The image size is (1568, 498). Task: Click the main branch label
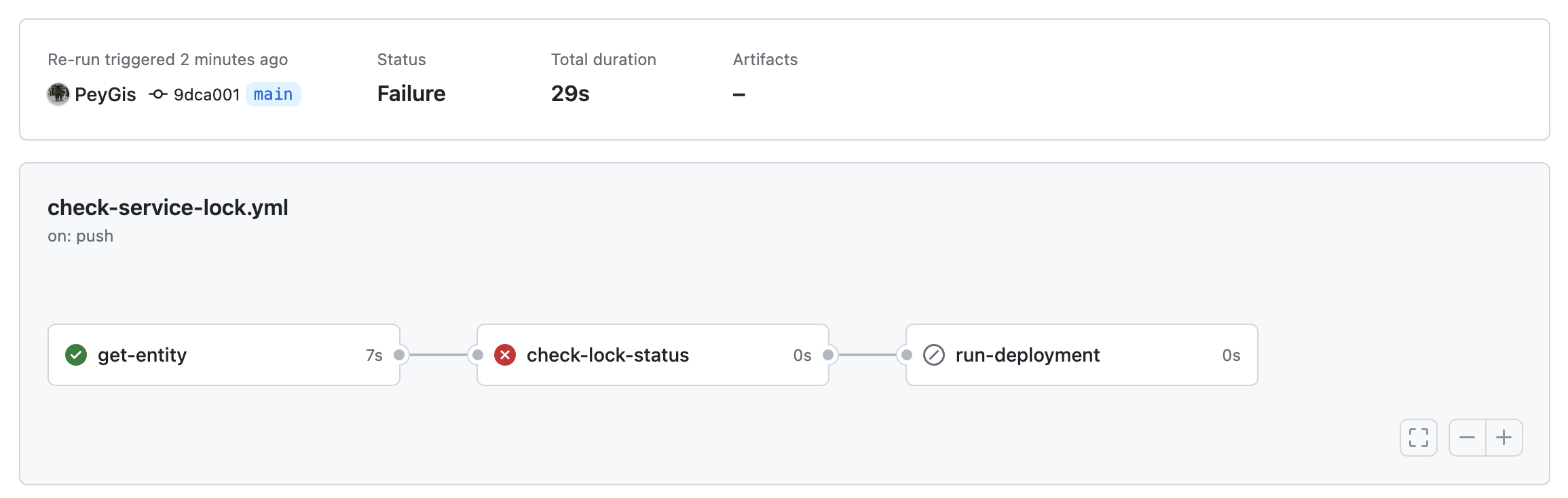(273, 94)
